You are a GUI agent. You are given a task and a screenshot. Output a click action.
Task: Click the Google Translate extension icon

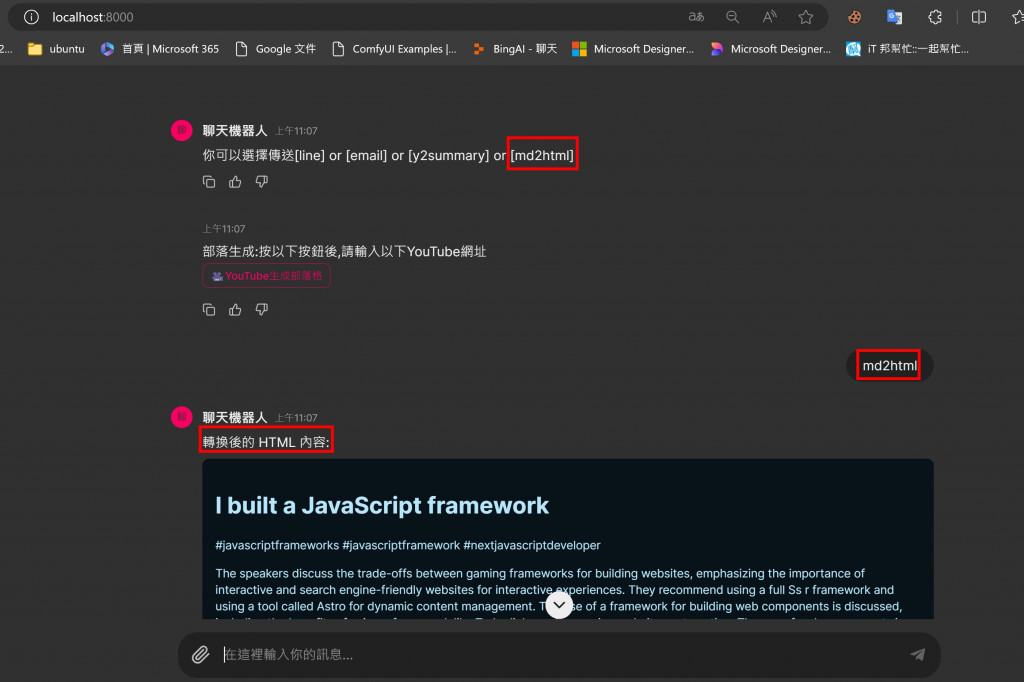[x=895, y=17]
